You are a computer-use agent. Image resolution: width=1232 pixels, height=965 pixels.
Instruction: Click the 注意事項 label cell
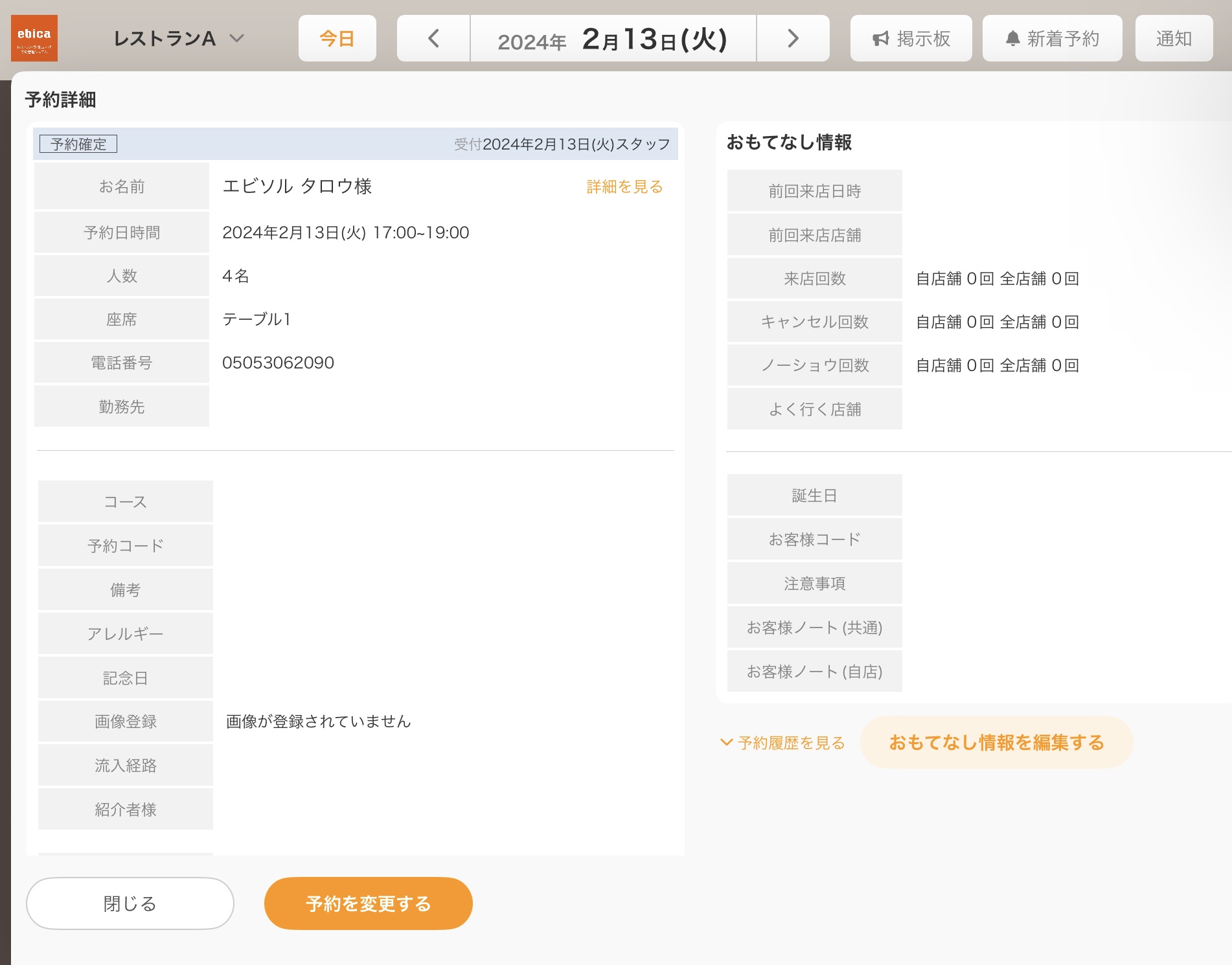815,584
